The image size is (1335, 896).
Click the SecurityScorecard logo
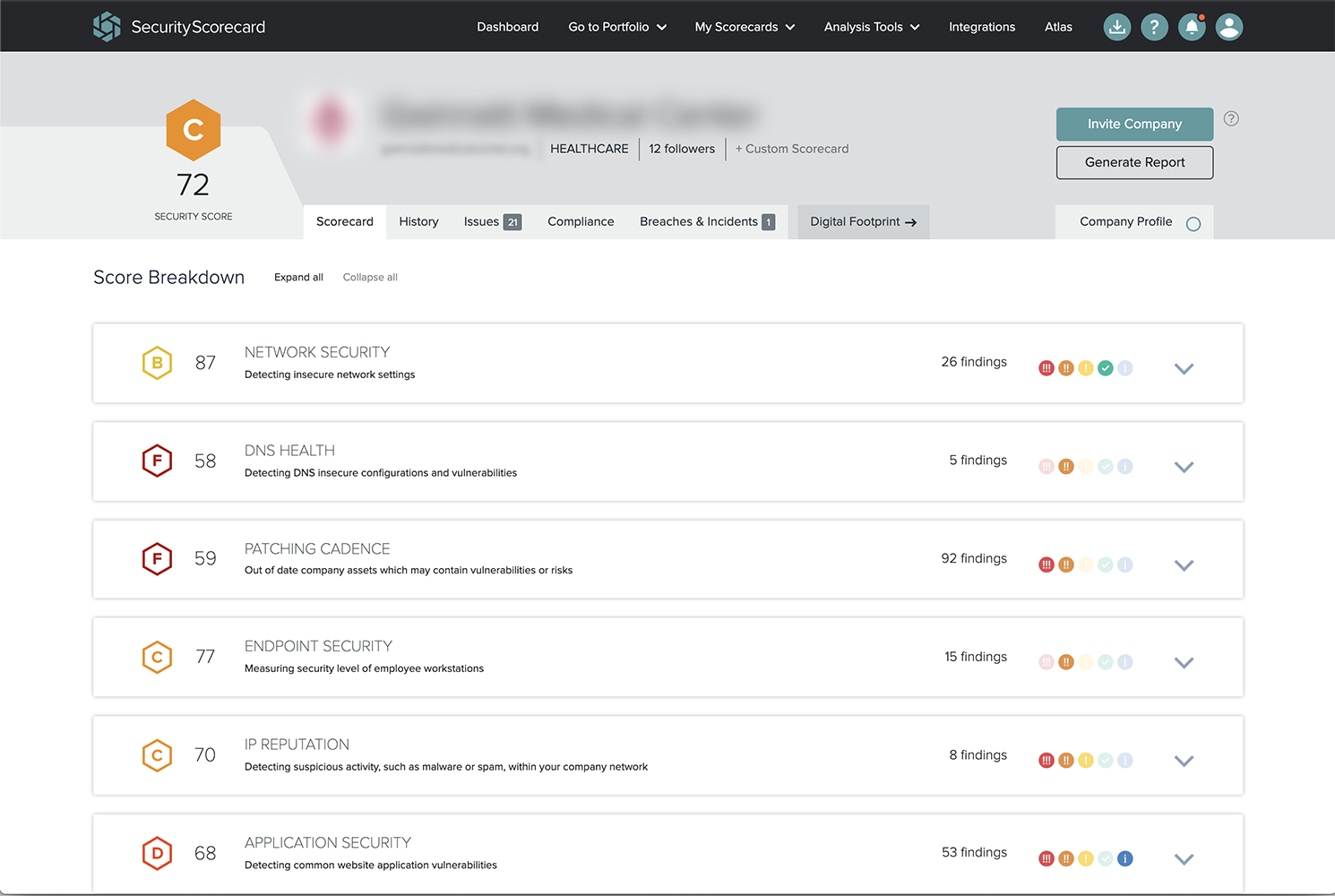179,27
